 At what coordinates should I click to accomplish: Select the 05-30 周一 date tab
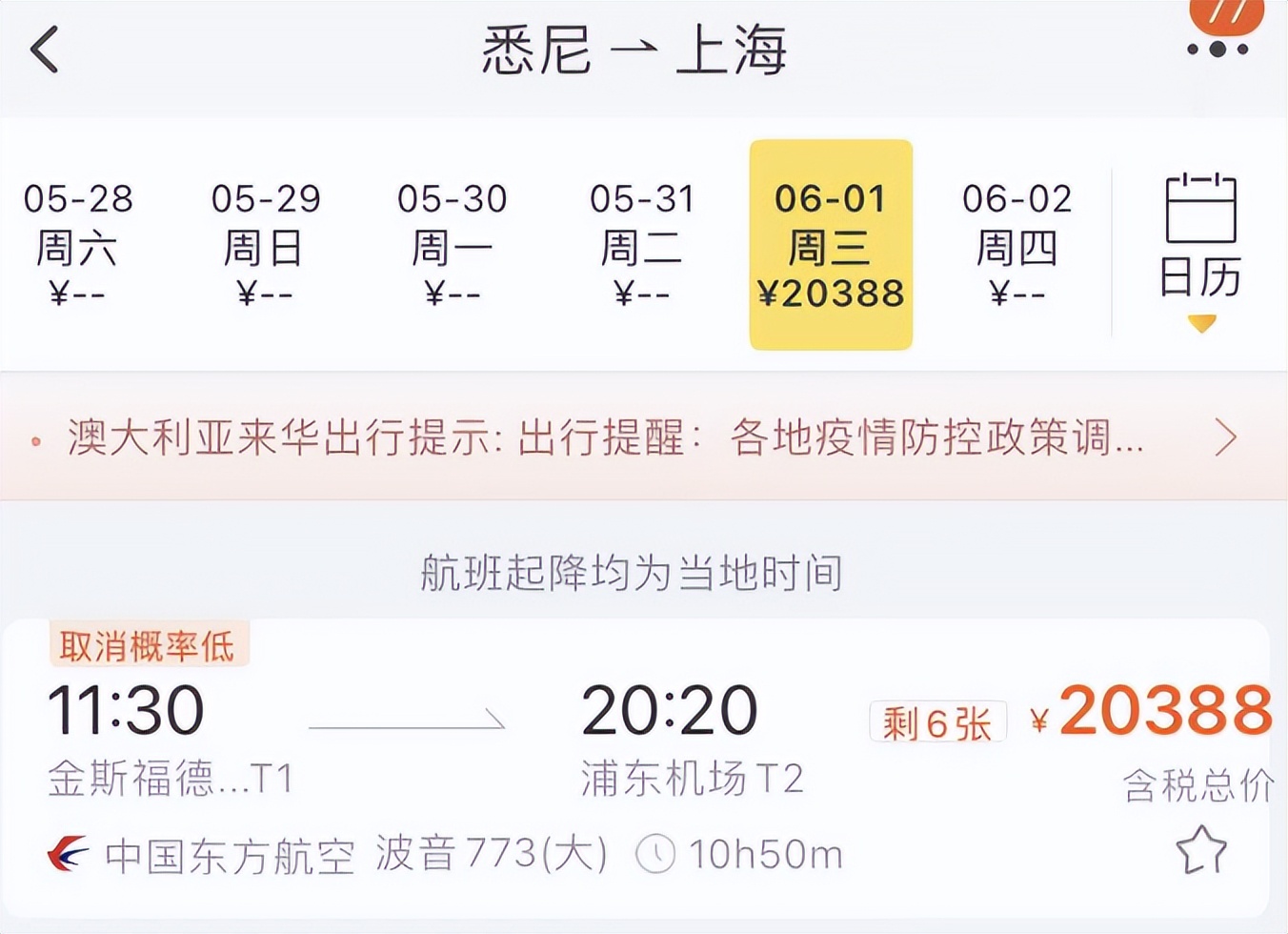click(x=454, y=243)
